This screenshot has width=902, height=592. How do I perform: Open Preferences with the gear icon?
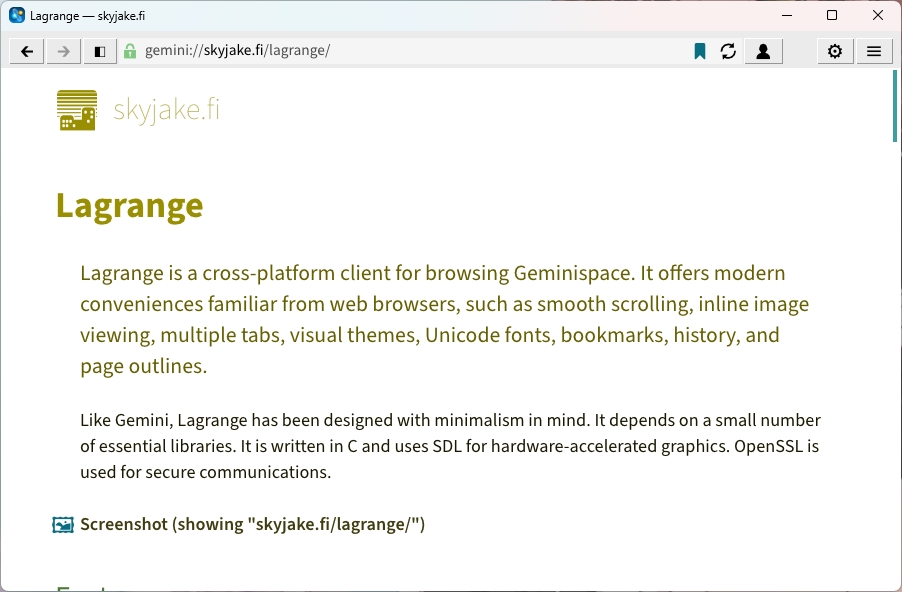pyautogui.click(x=835, y=52)
